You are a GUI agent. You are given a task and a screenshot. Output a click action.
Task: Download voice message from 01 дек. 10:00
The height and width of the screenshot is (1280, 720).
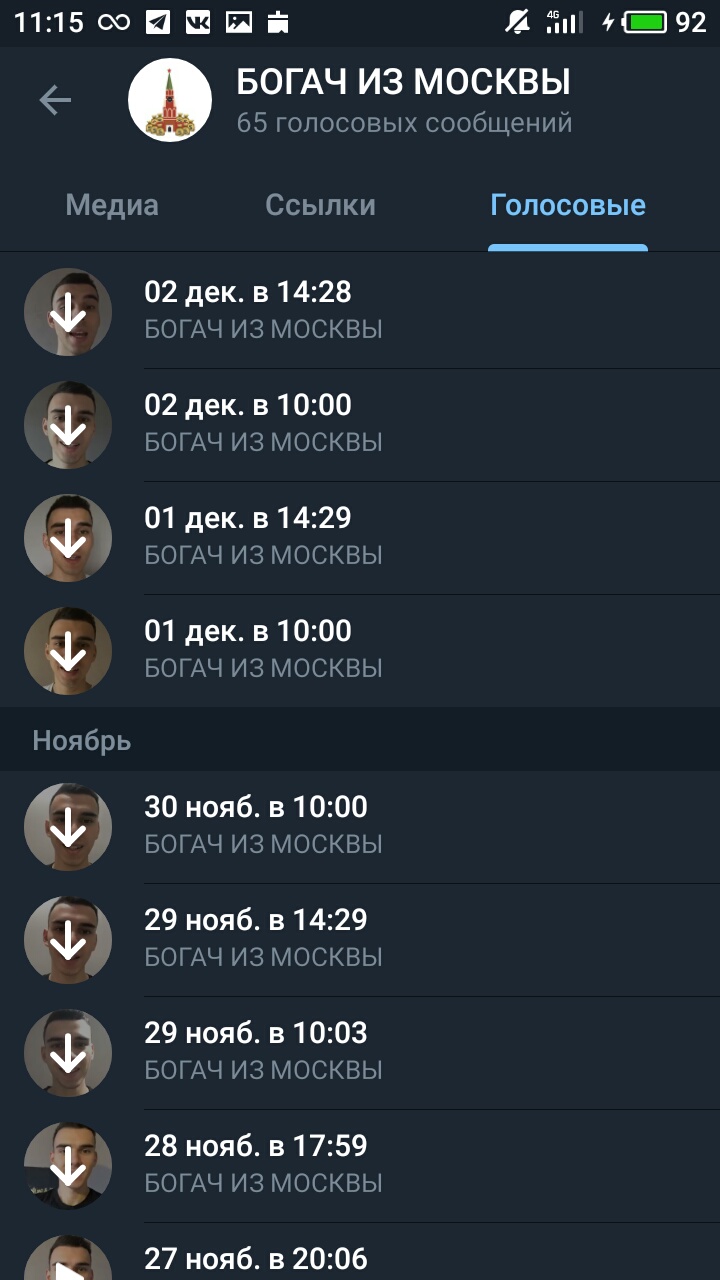[x=68, y=651]
